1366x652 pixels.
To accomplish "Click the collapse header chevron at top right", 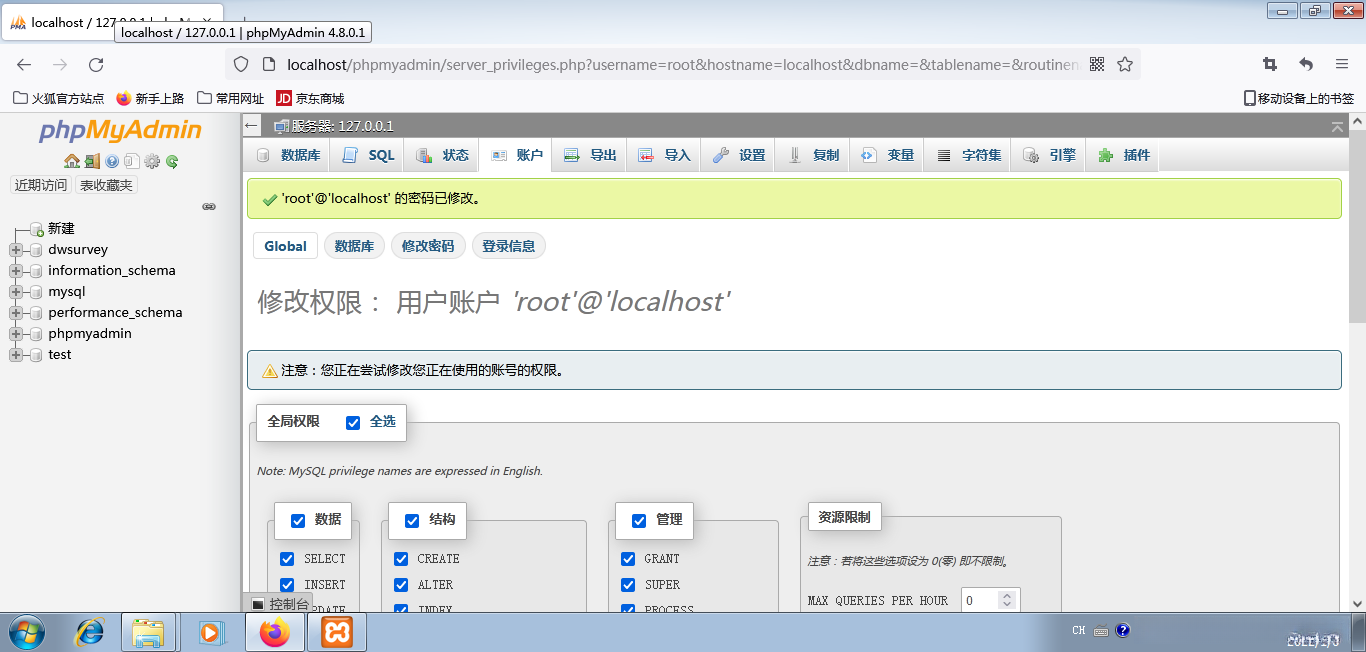I will click(1337, 126).
